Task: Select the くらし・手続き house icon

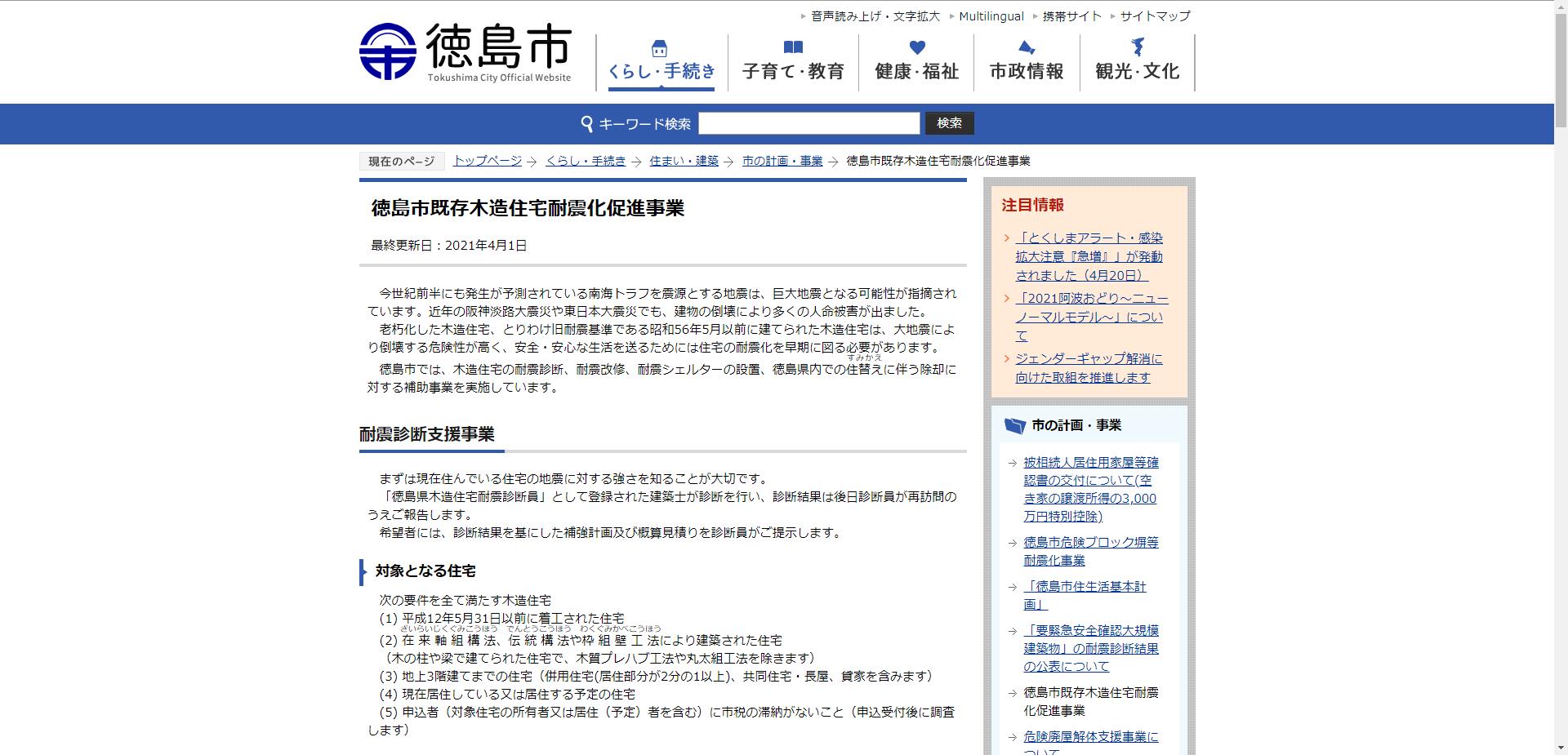Action: [660, 49]
